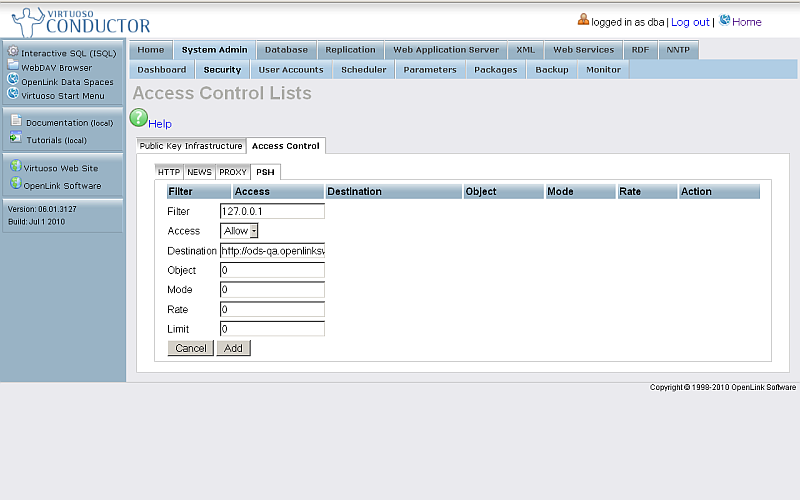The image size is (800, 500).
Task: Click the Mode input field
Action: (x=272, y=290)
